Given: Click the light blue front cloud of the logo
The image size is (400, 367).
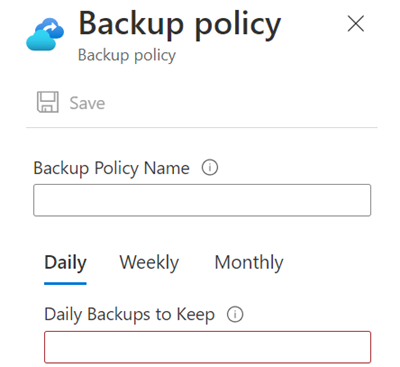Looking at the screenshot, I should 41,41.
